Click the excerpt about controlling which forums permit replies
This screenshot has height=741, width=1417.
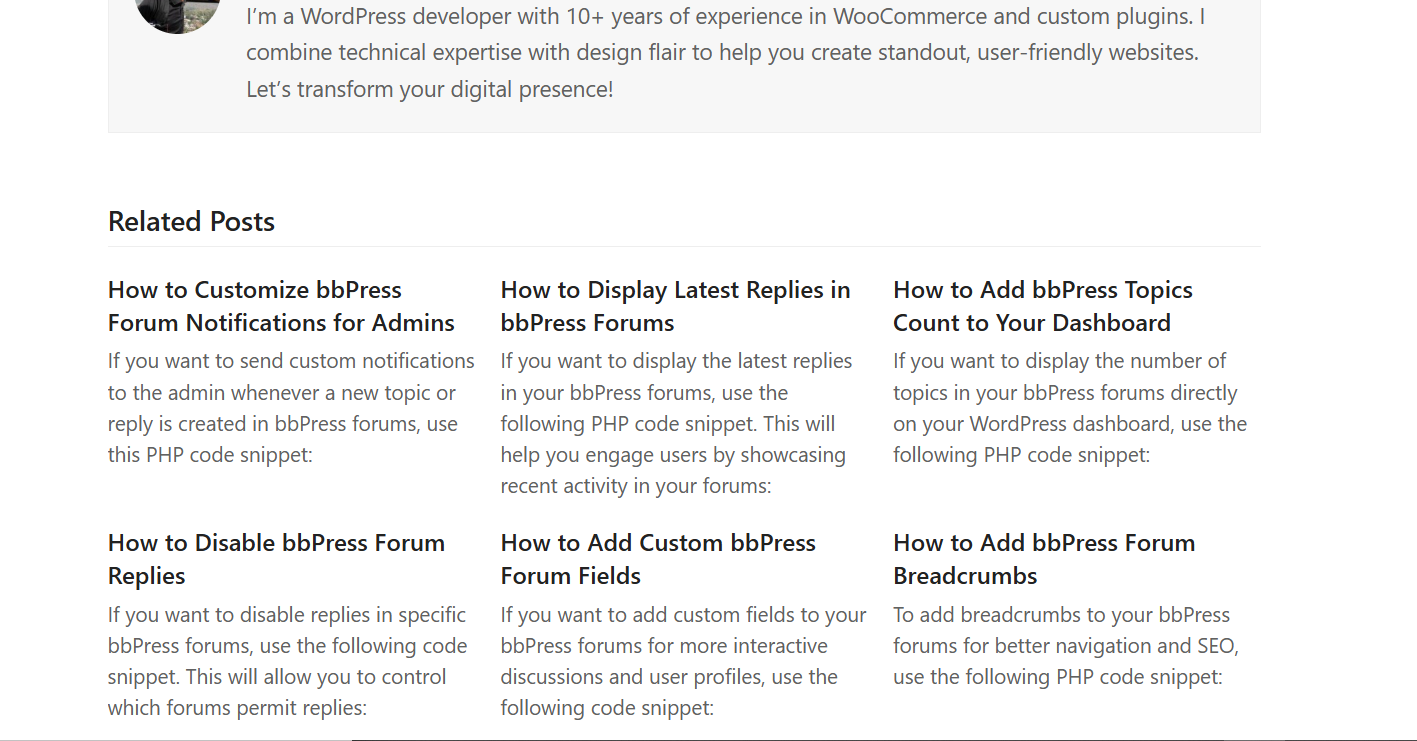(286, 660)
